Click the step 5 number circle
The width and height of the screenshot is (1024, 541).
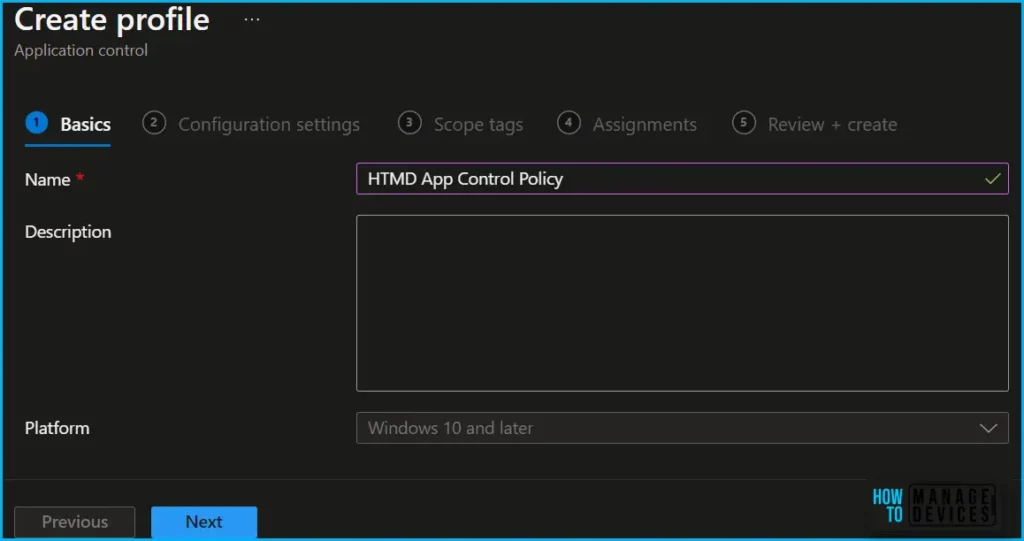[x=743, y=123]
